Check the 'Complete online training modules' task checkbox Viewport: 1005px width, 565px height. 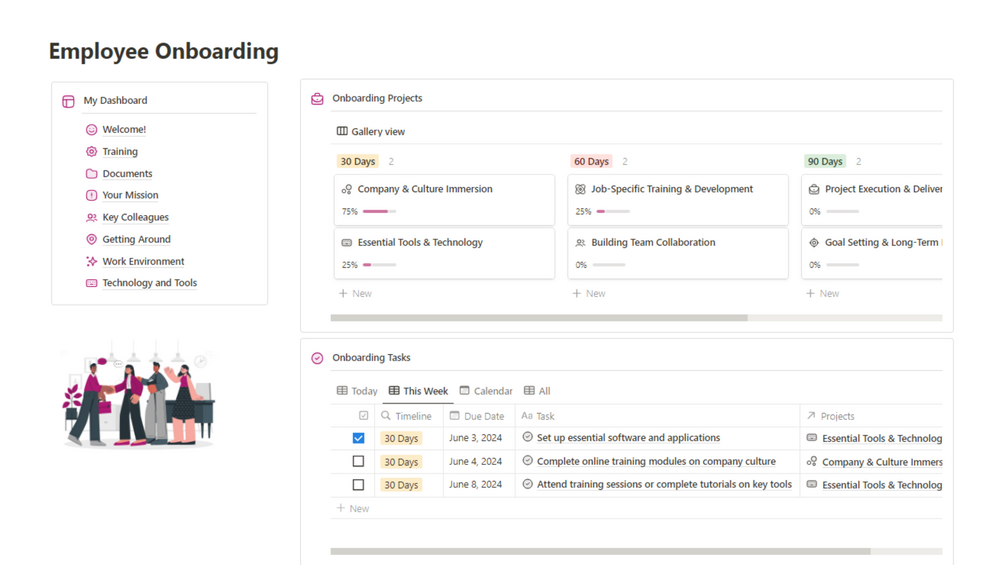[358, 462]
